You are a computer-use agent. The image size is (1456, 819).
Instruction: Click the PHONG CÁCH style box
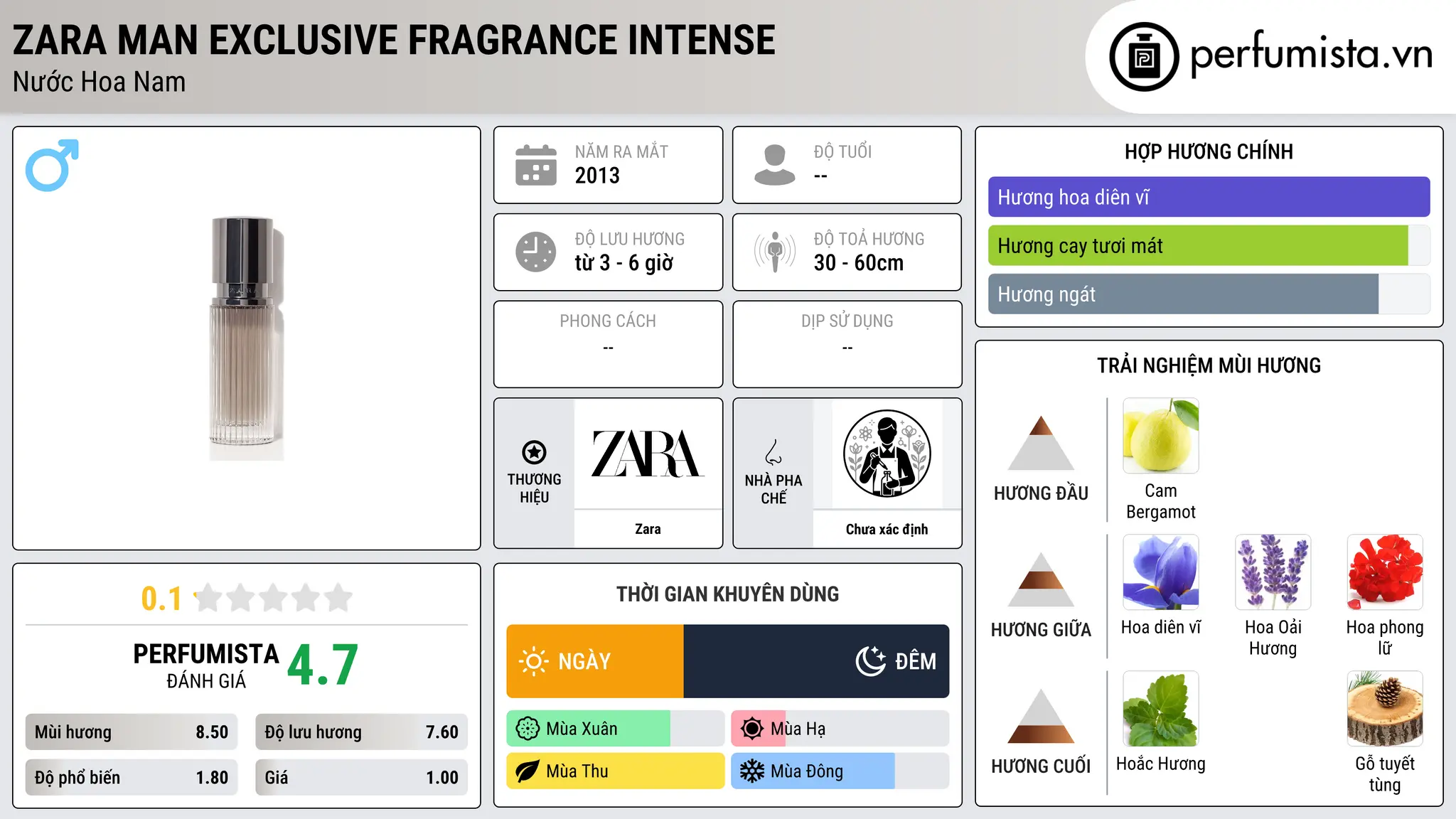tap(608, 344)
